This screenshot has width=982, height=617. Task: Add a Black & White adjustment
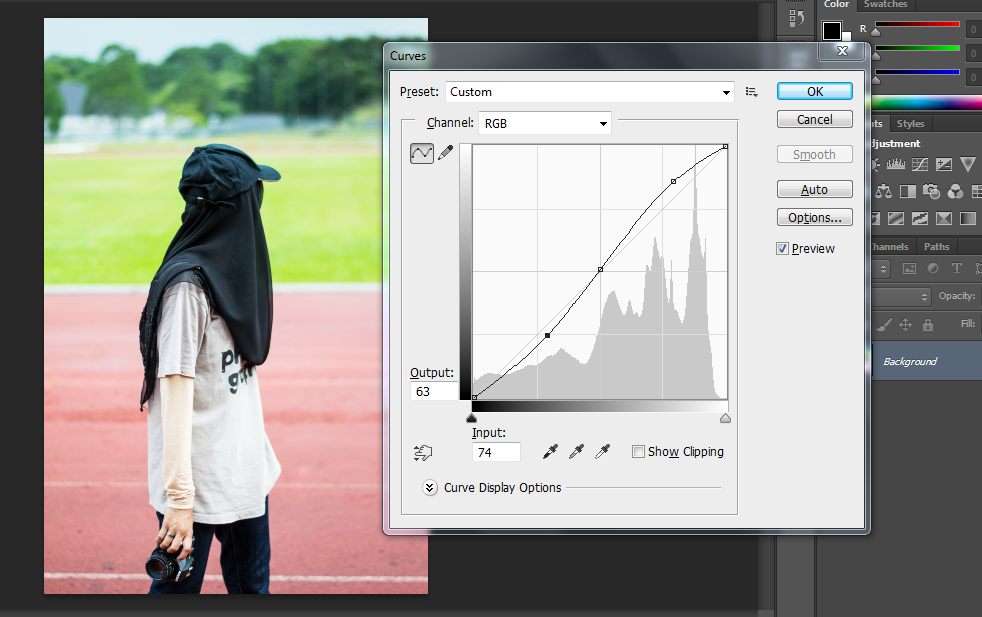907,191
